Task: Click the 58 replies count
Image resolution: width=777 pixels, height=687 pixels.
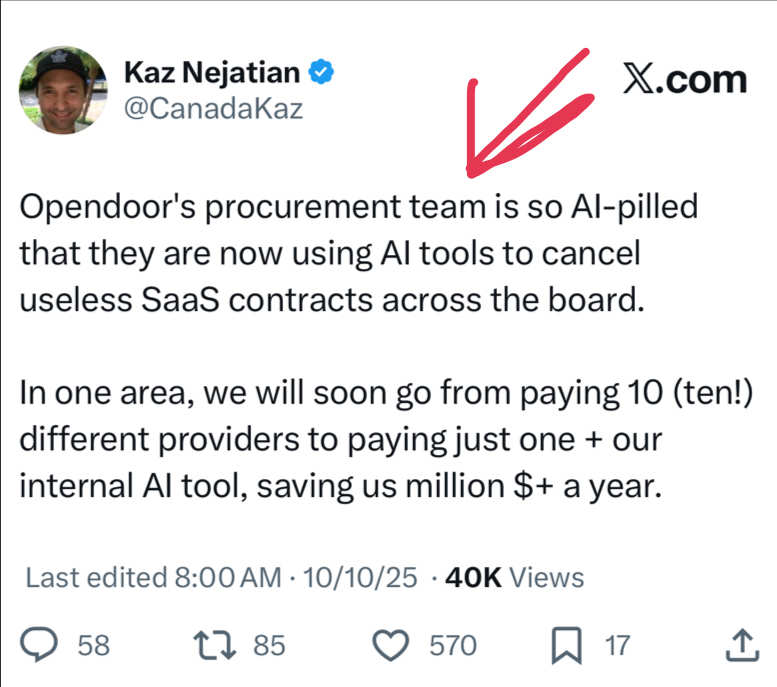Action: pyautogui.click(x=93, y=646)
